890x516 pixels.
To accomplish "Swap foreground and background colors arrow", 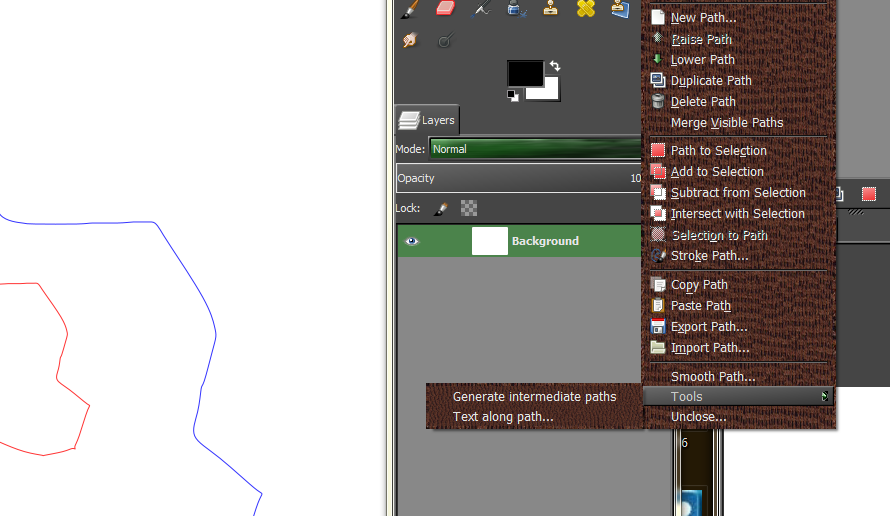I will [555, 66].
